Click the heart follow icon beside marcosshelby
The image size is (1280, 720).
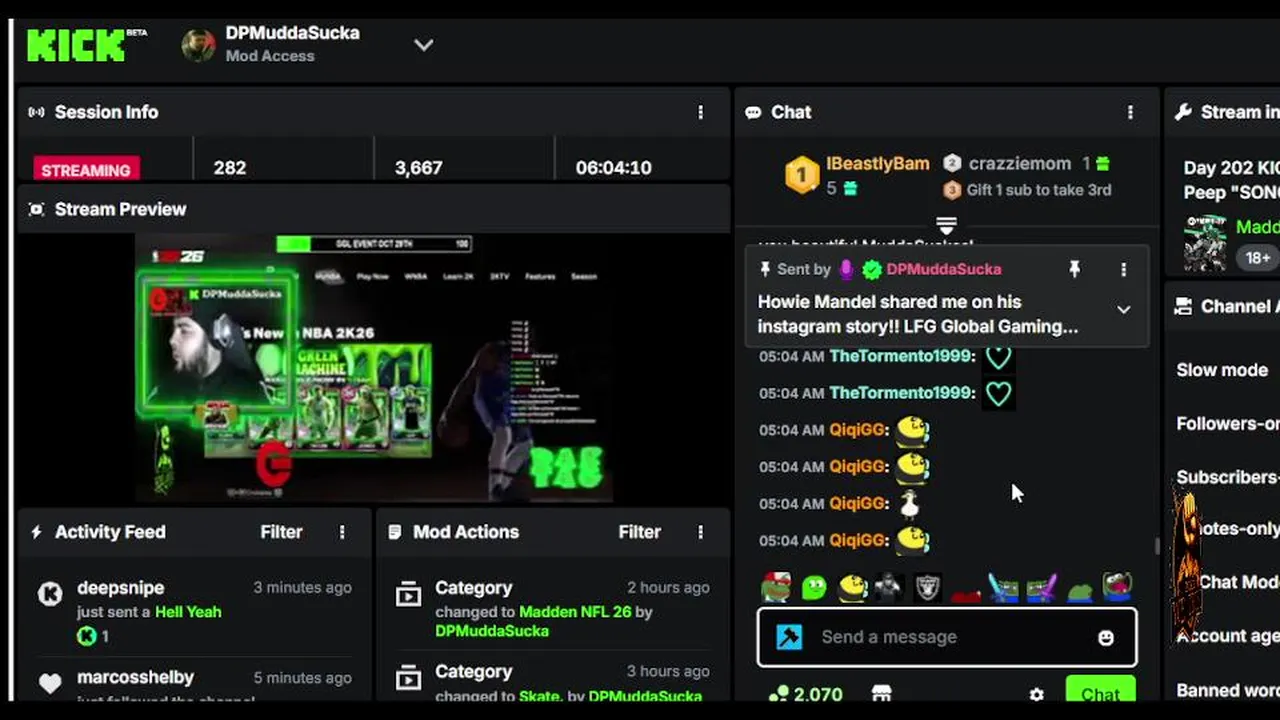pos(50,684)
